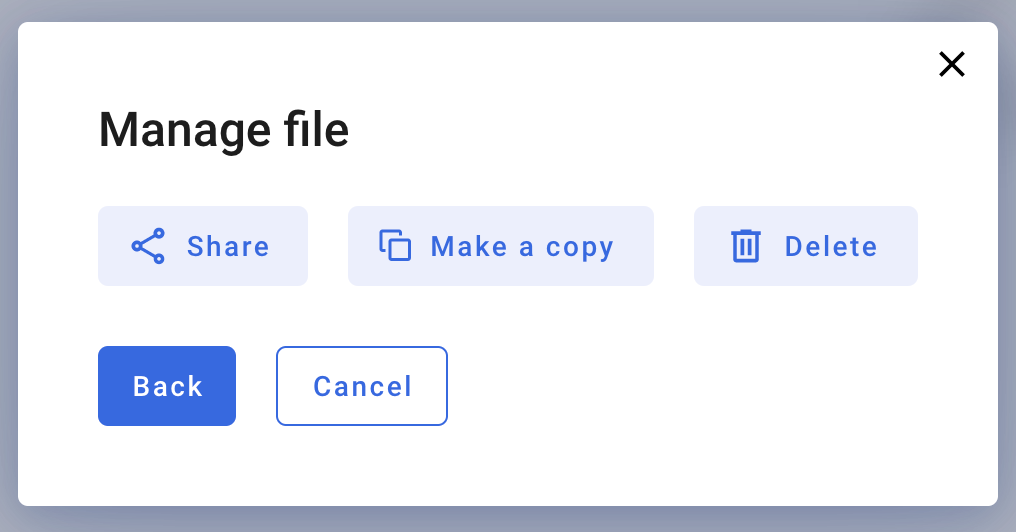Click the trash can icon

(x=746, y=246)
